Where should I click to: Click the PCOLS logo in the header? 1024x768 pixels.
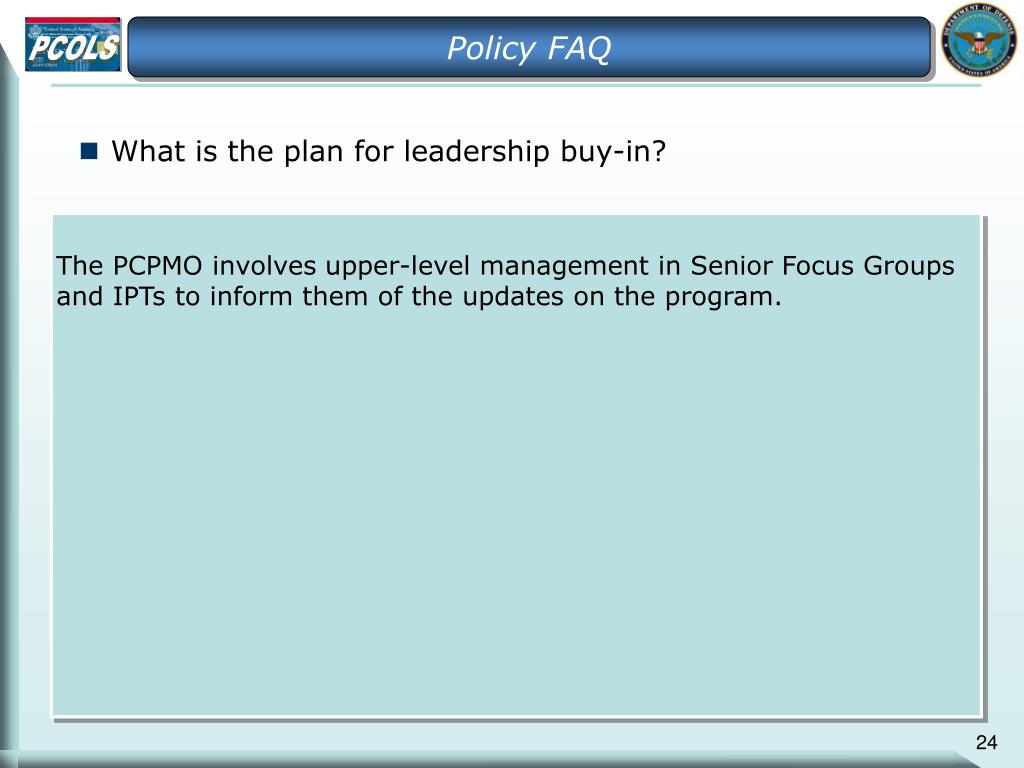tap(72, 44)
